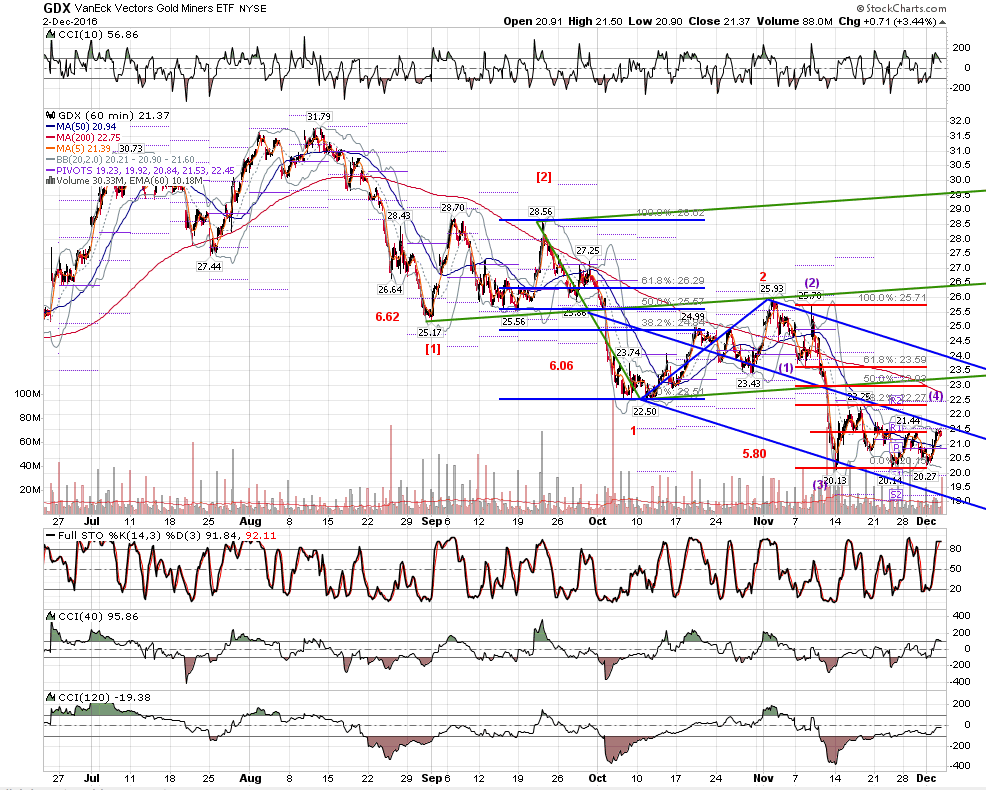Click the red 6.62 annotation
The image size is (986, 790).
(387, 316)
